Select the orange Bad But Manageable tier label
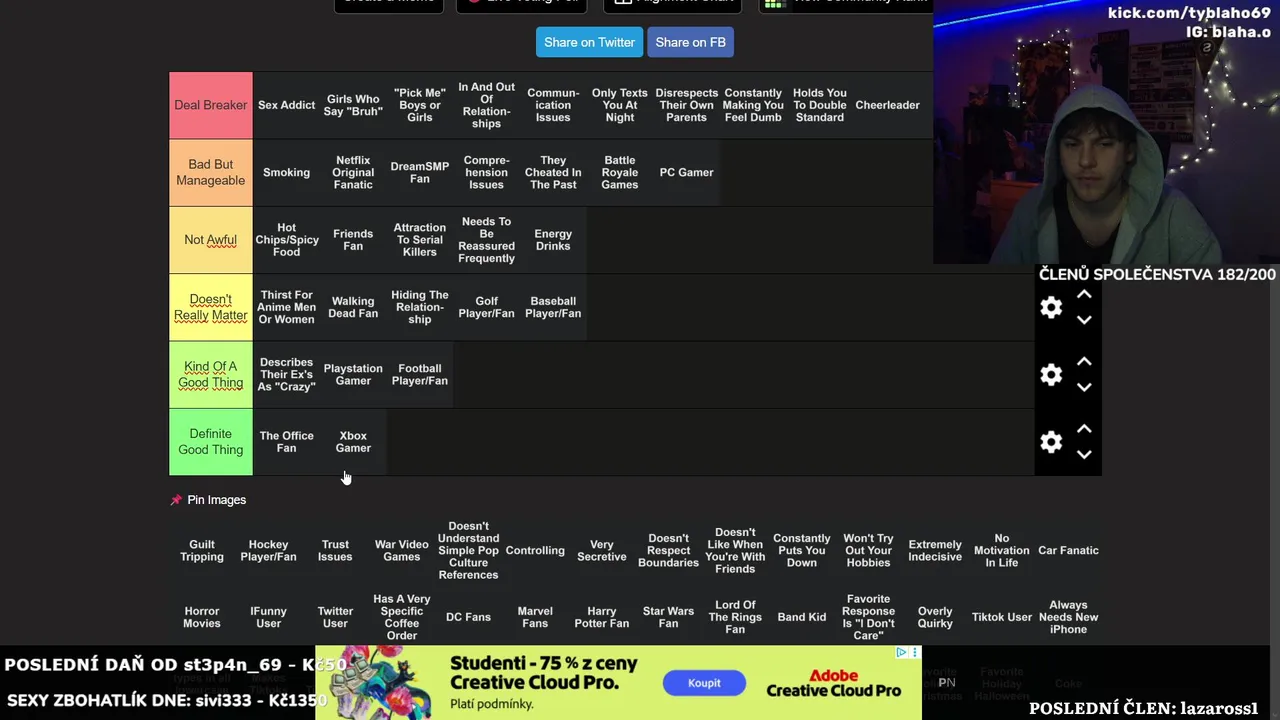 pyautogui.click(x=210, y=172)
